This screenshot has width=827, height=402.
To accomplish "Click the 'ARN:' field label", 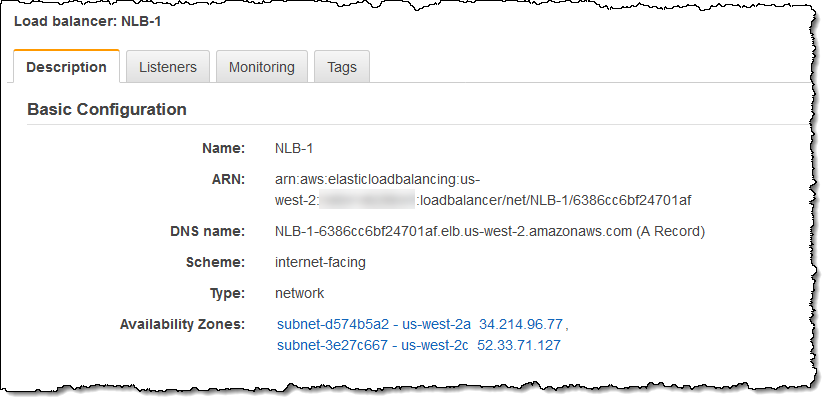I will (227, 179).
